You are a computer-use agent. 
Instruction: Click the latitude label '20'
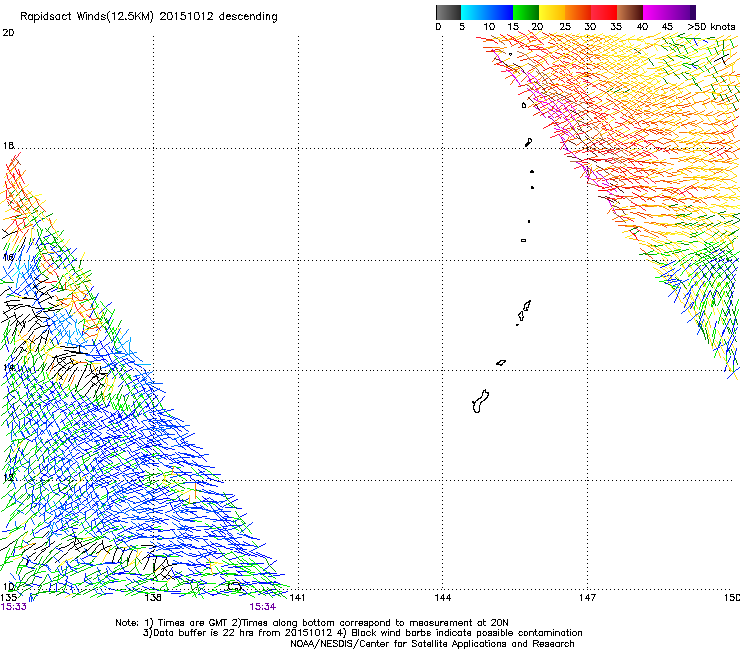[x=8, y=33]
